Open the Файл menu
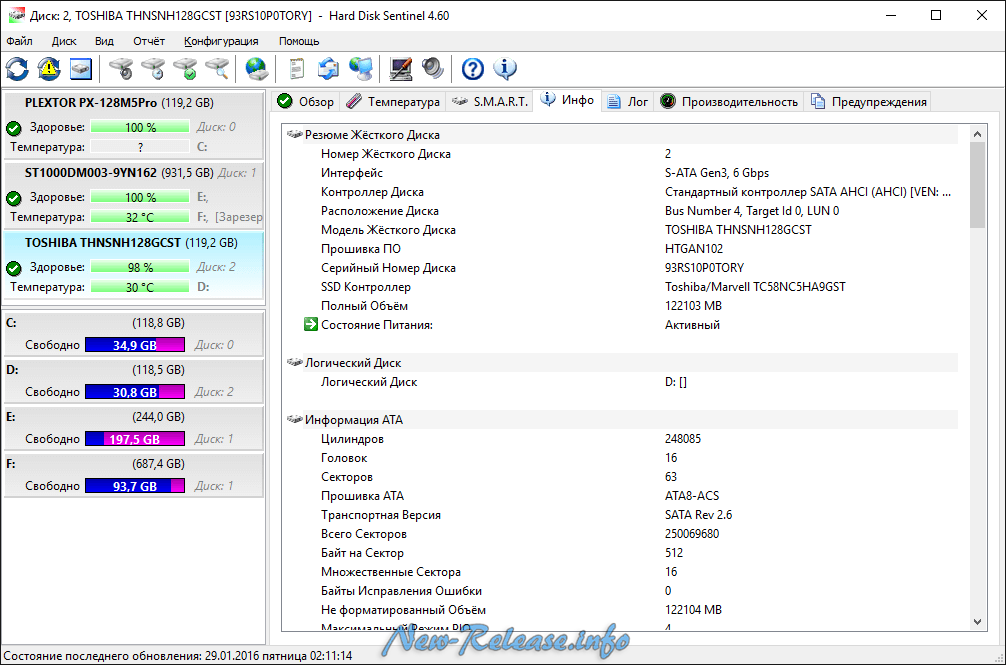 (x=19, y=41)
